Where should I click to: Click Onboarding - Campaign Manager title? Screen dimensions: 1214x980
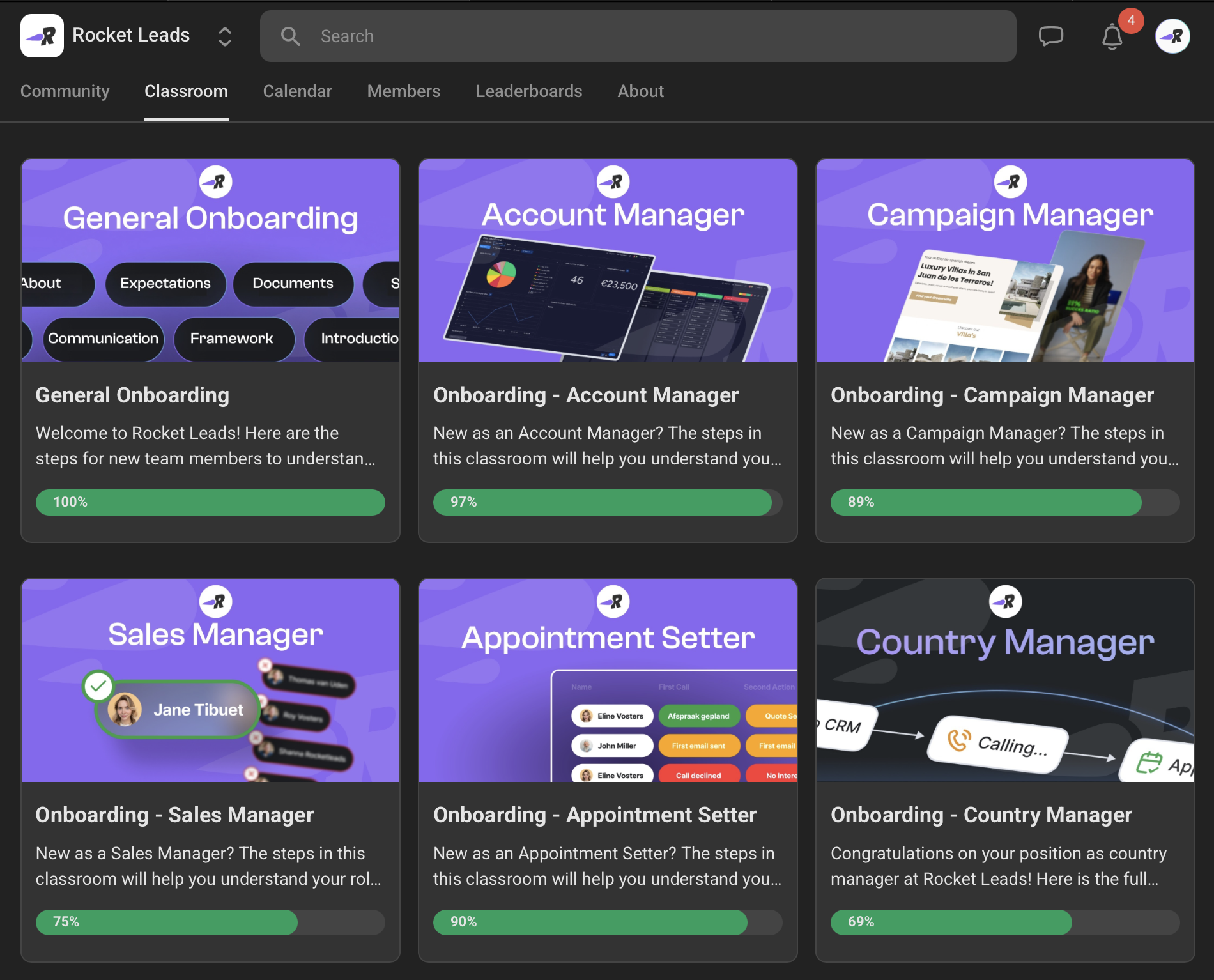[992, 395]
